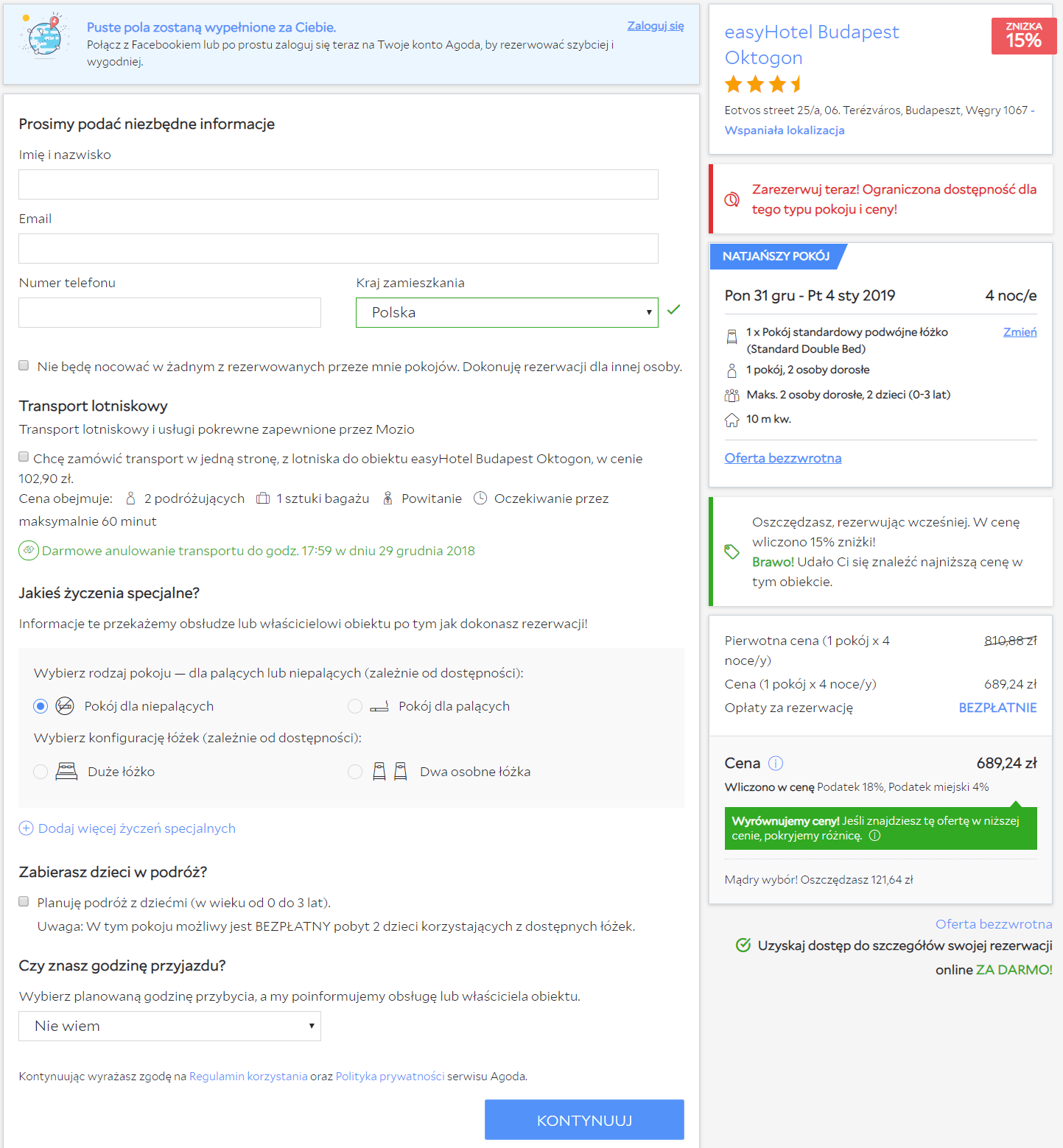Click the non-smoking room icon
Viewport: 1063px width, 1148px height.
[65, 706]
